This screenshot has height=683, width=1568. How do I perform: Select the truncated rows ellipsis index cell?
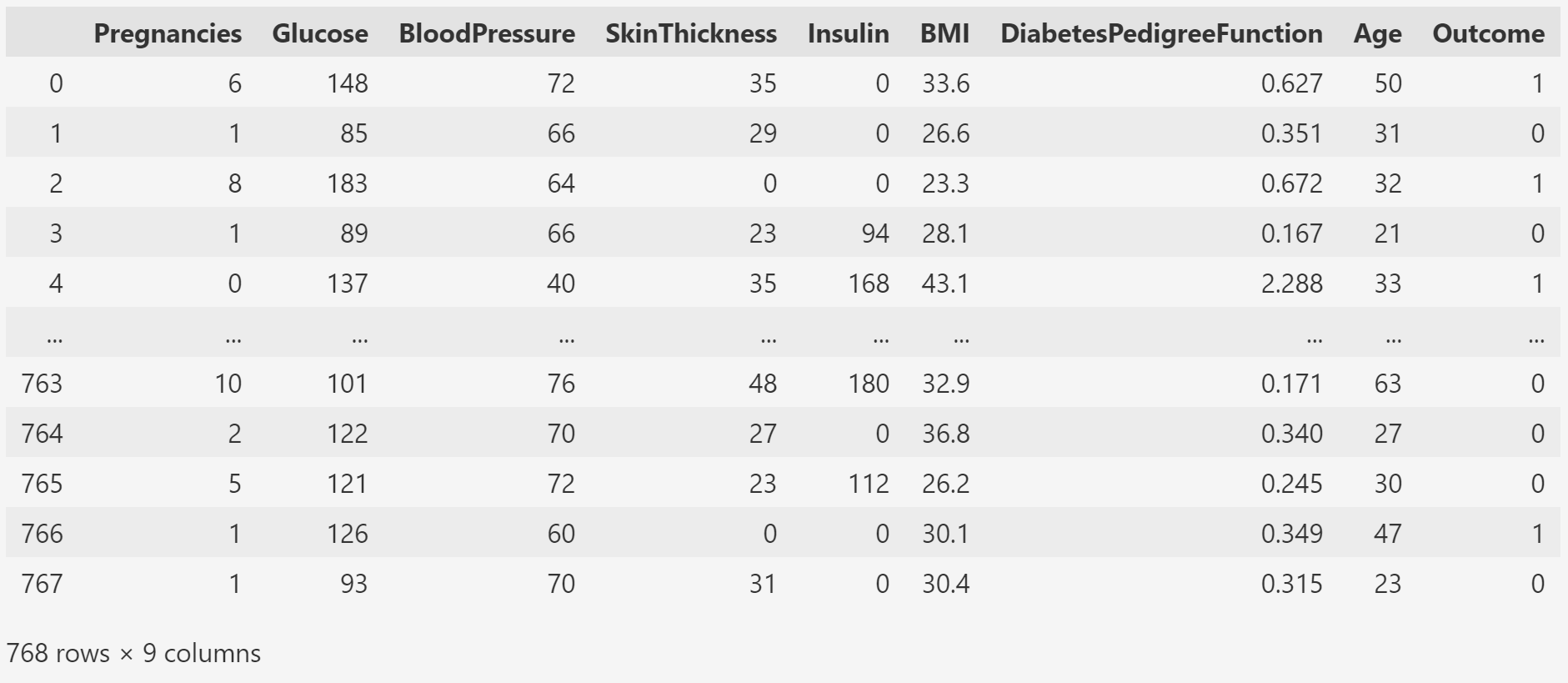55,338
